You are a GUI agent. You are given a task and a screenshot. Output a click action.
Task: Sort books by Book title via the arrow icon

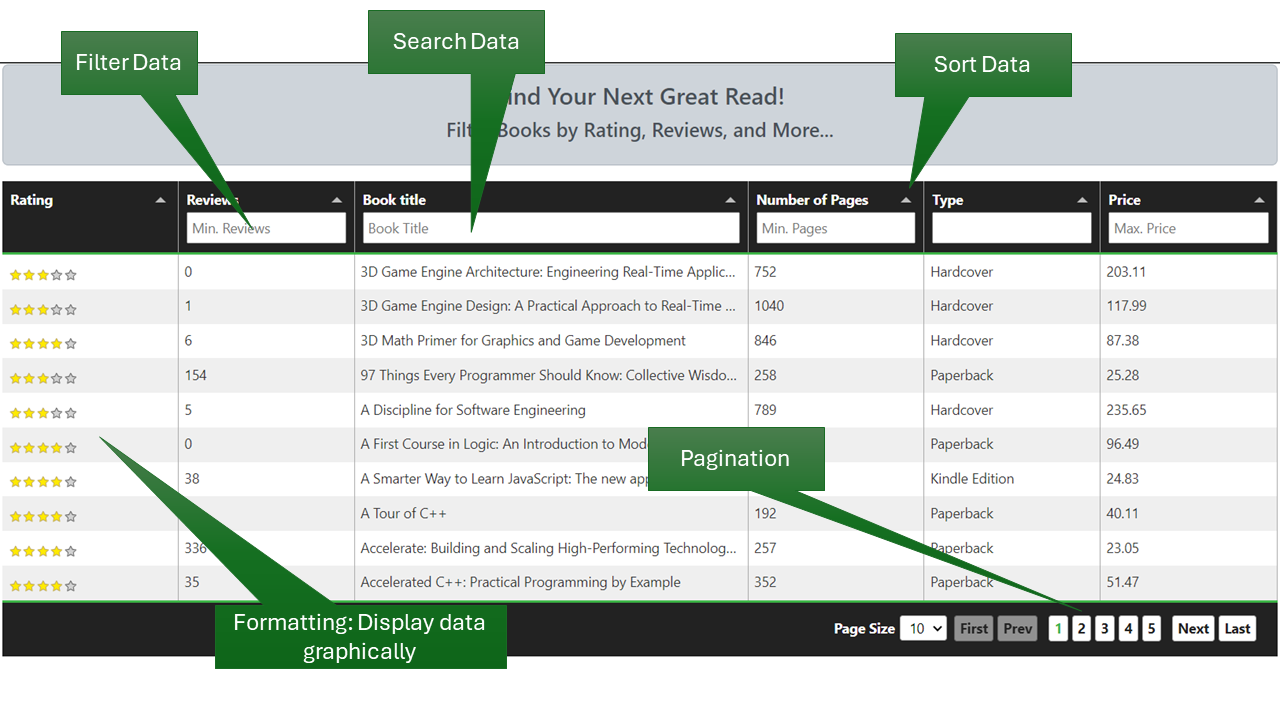(x=731, y=199)
